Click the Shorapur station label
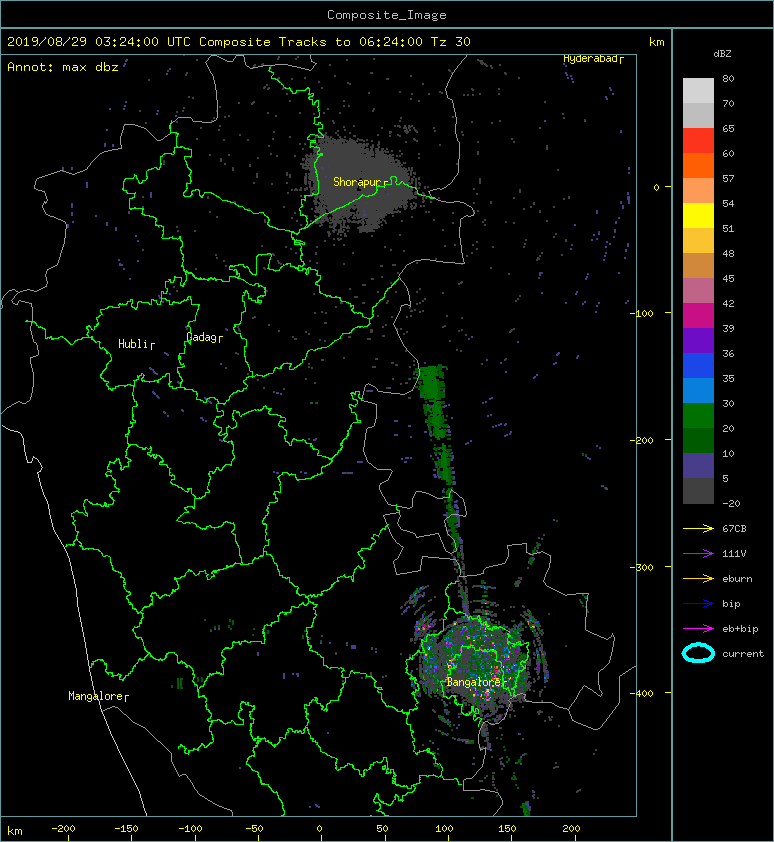The width and height of the screenshot is (774, 842). point(358,182)
